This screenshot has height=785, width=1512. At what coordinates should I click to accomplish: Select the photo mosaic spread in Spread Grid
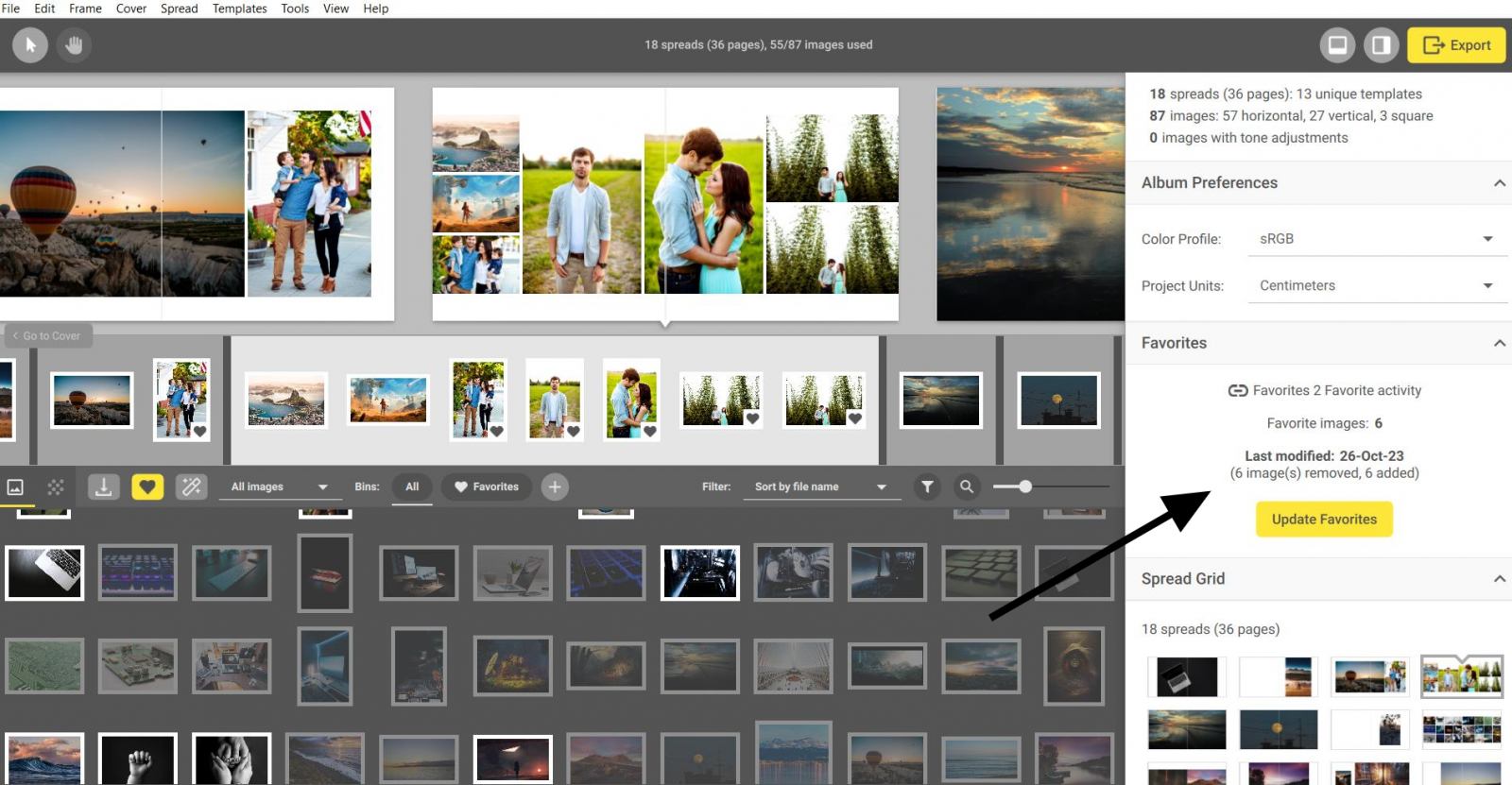point(1462,730)
